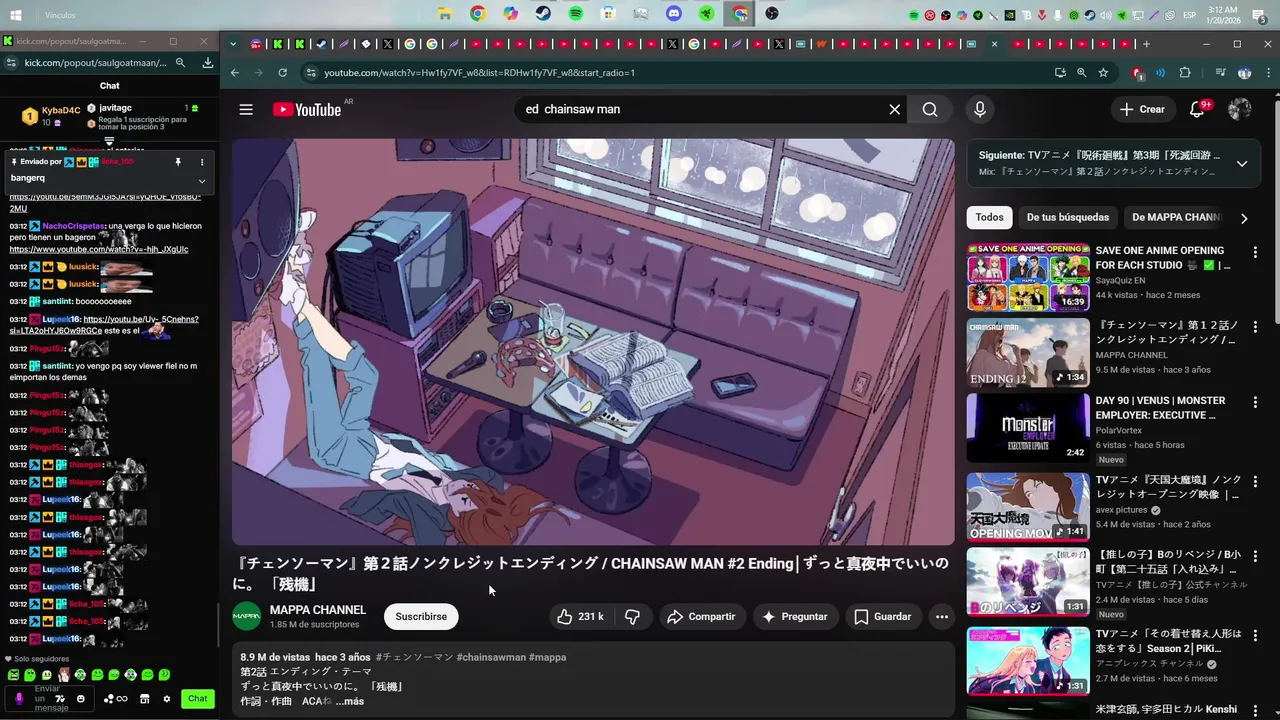
Task: Open MAPPA CHANNEL name link
Action: (318, 610)
